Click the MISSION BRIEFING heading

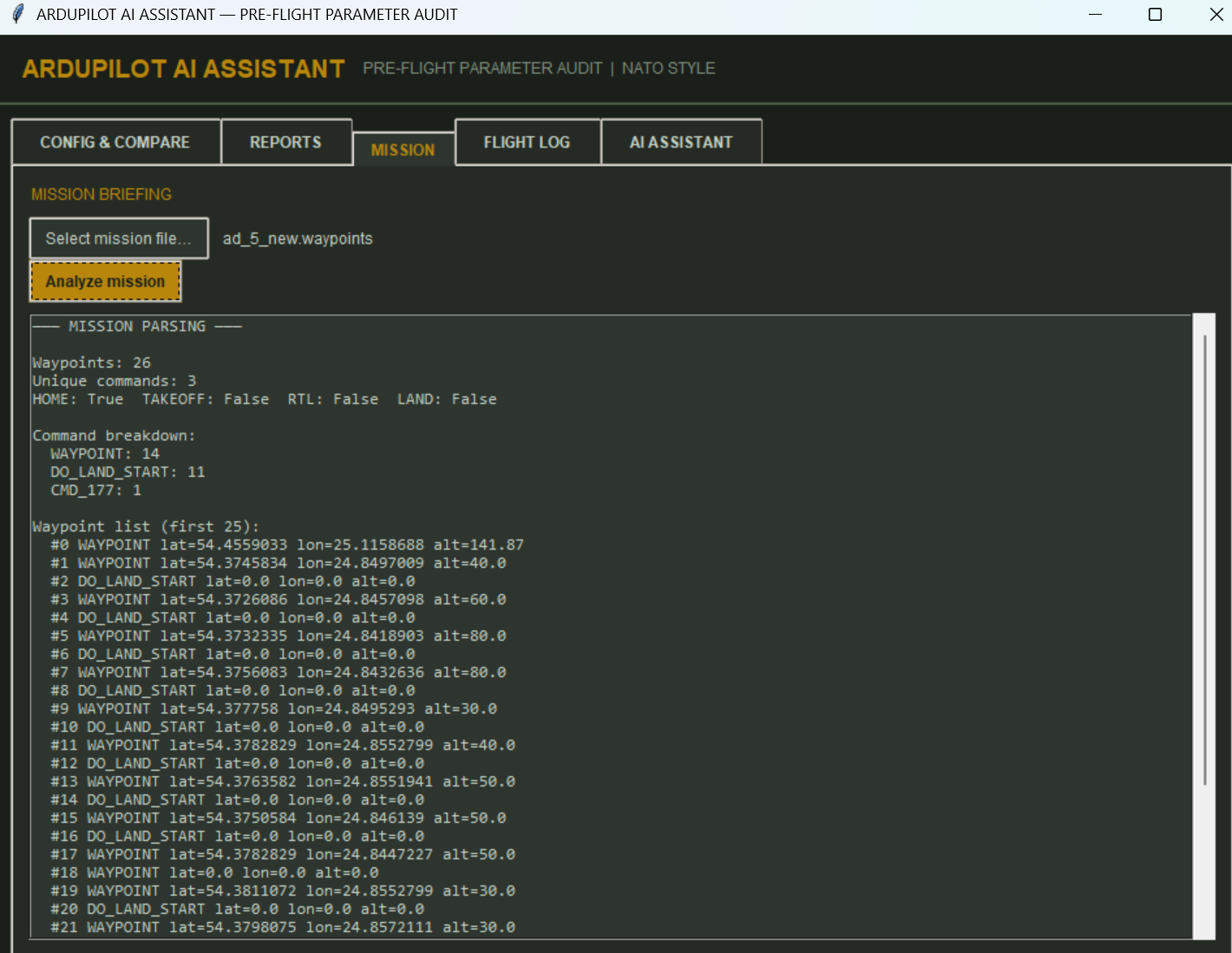(x=102, y=194)
